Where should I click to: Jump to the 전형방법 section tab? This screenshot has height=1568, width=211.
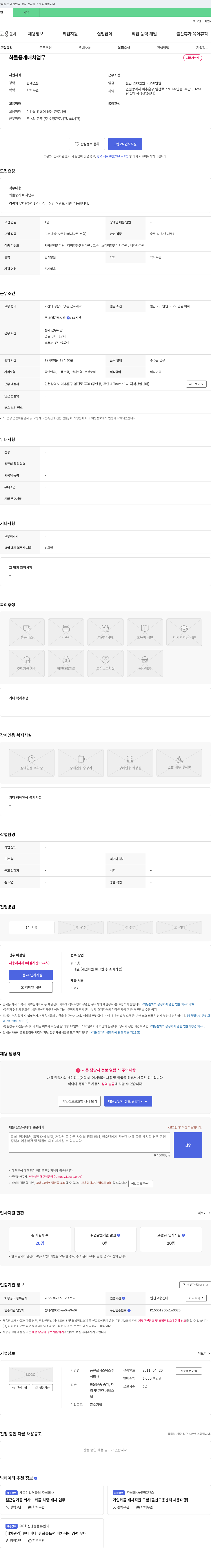163,47
